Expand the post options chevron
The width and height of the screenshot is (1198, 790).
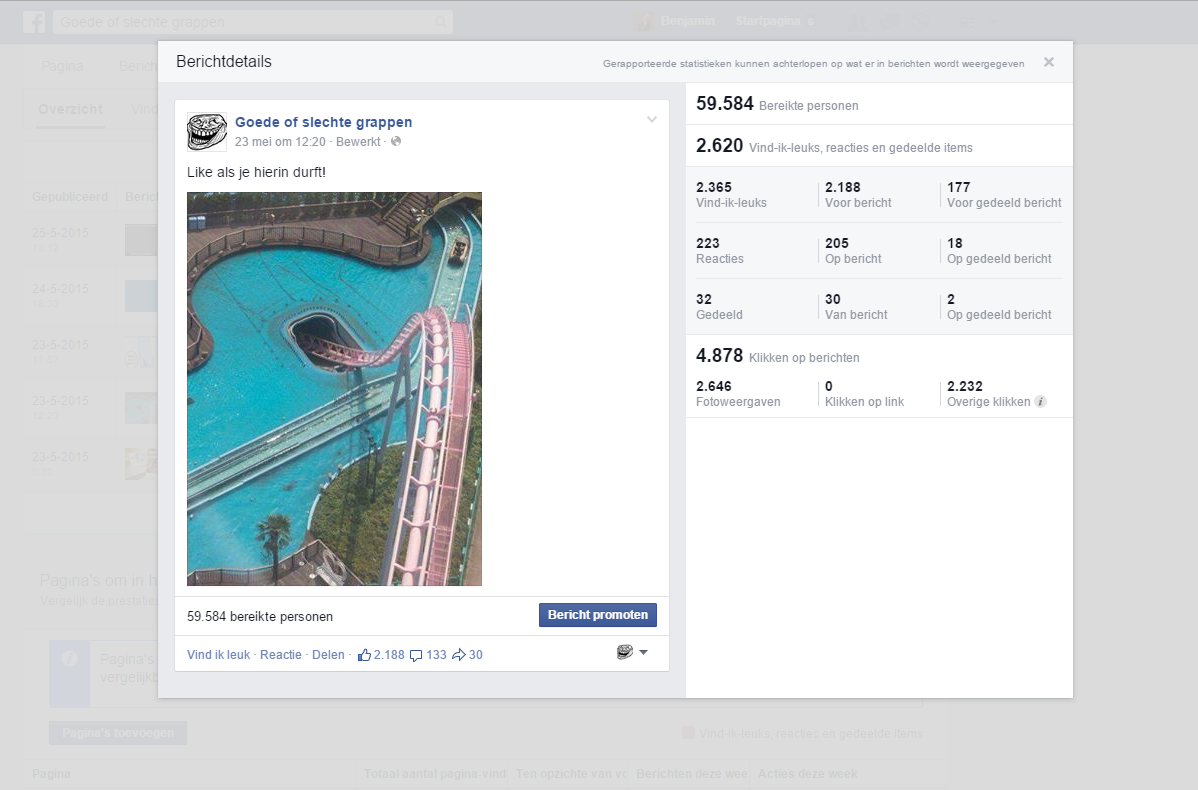point(652,119)
